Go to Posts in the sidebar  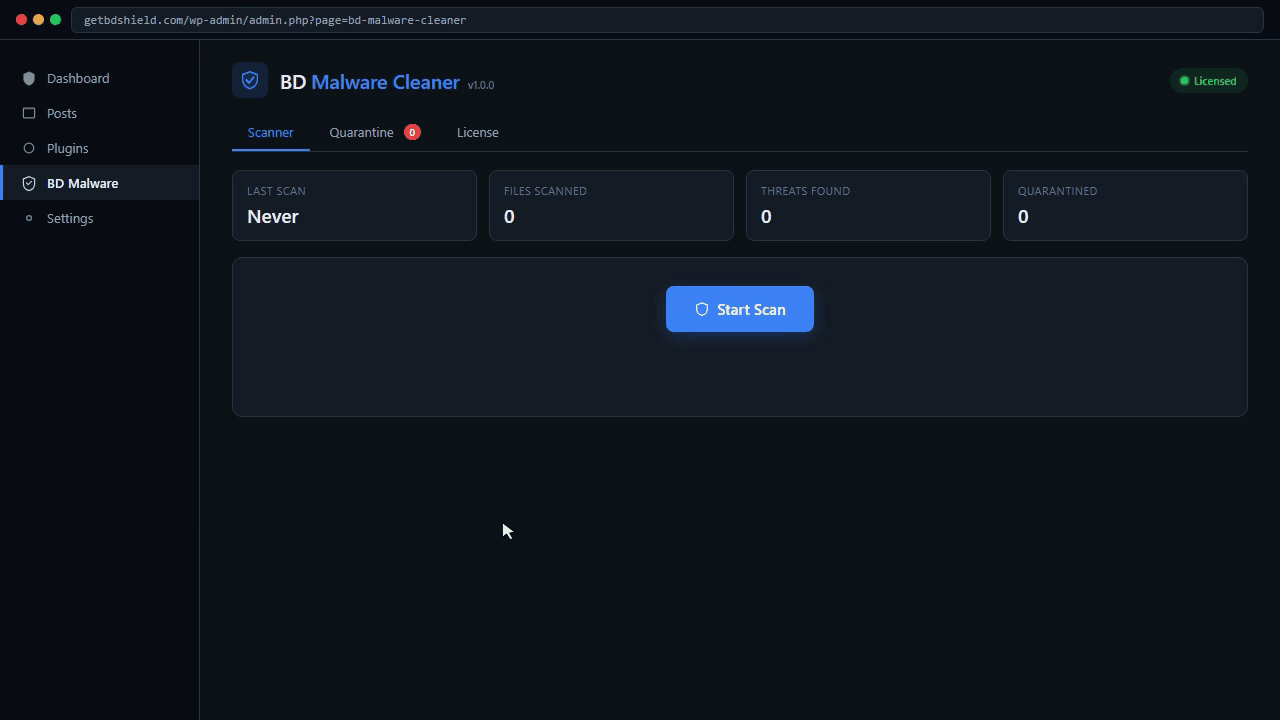tap(100, 113)
